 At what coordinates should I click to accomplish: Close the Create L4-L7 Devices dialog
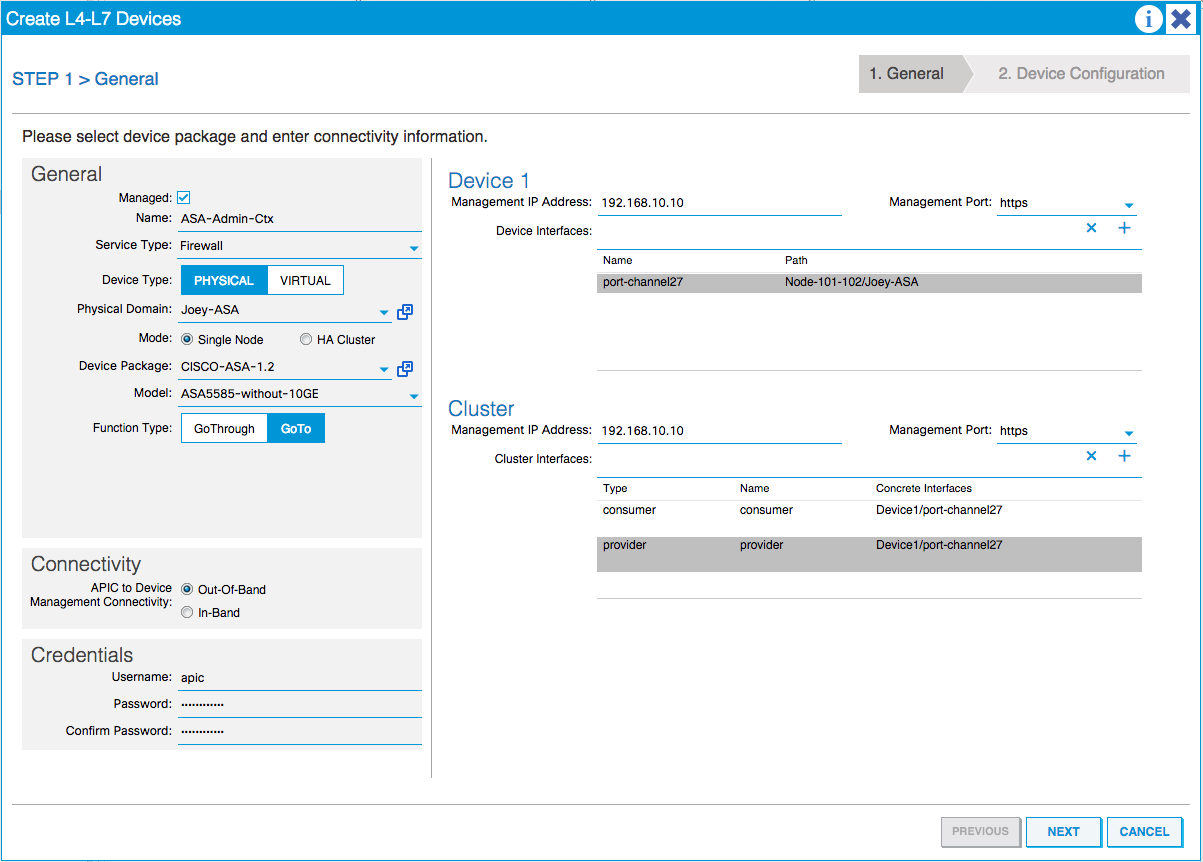coord(1180,19)
